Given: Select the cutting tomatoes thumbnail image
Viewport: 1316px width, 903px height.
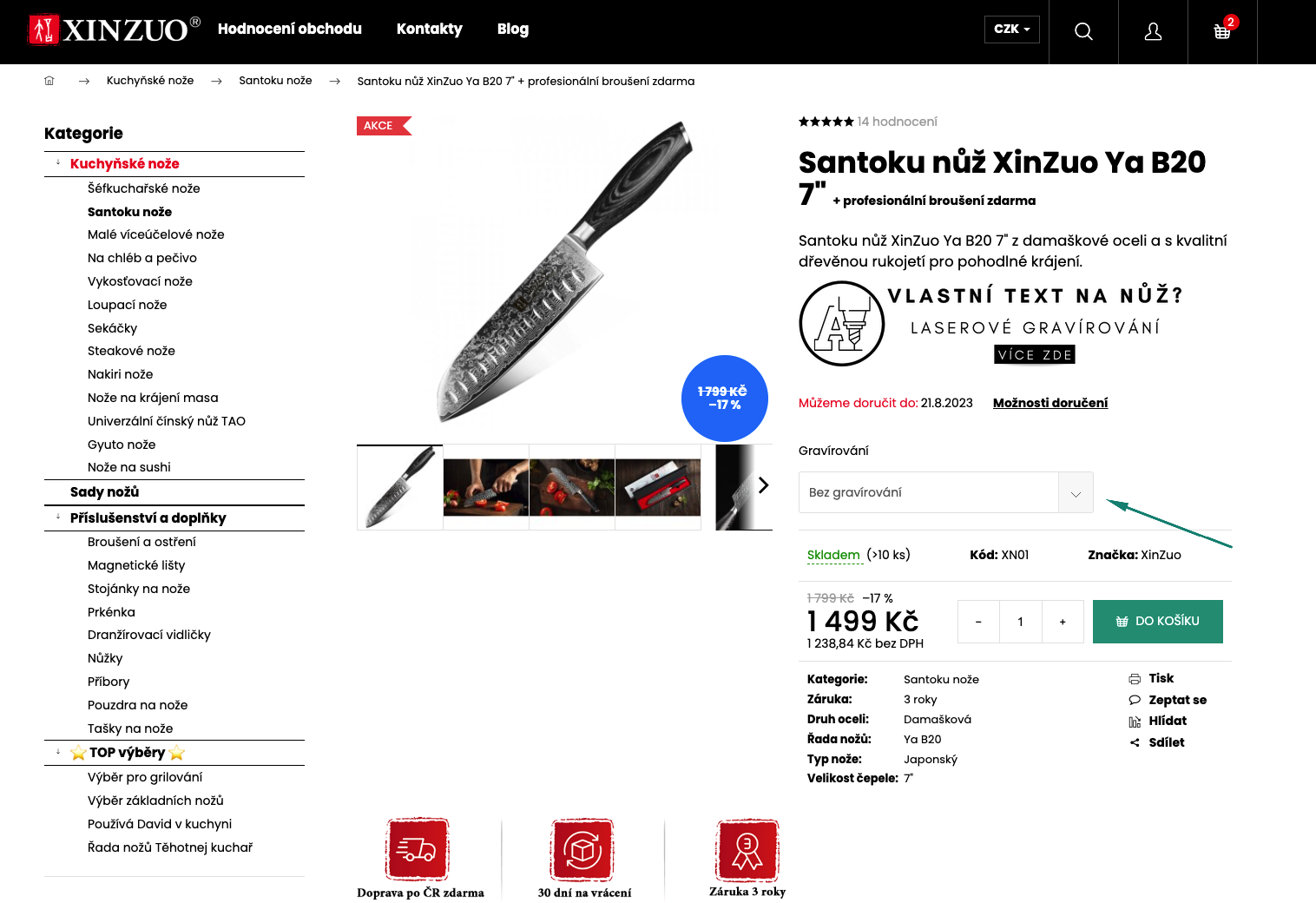Looking at the screenshot, I should pos(486,487).
